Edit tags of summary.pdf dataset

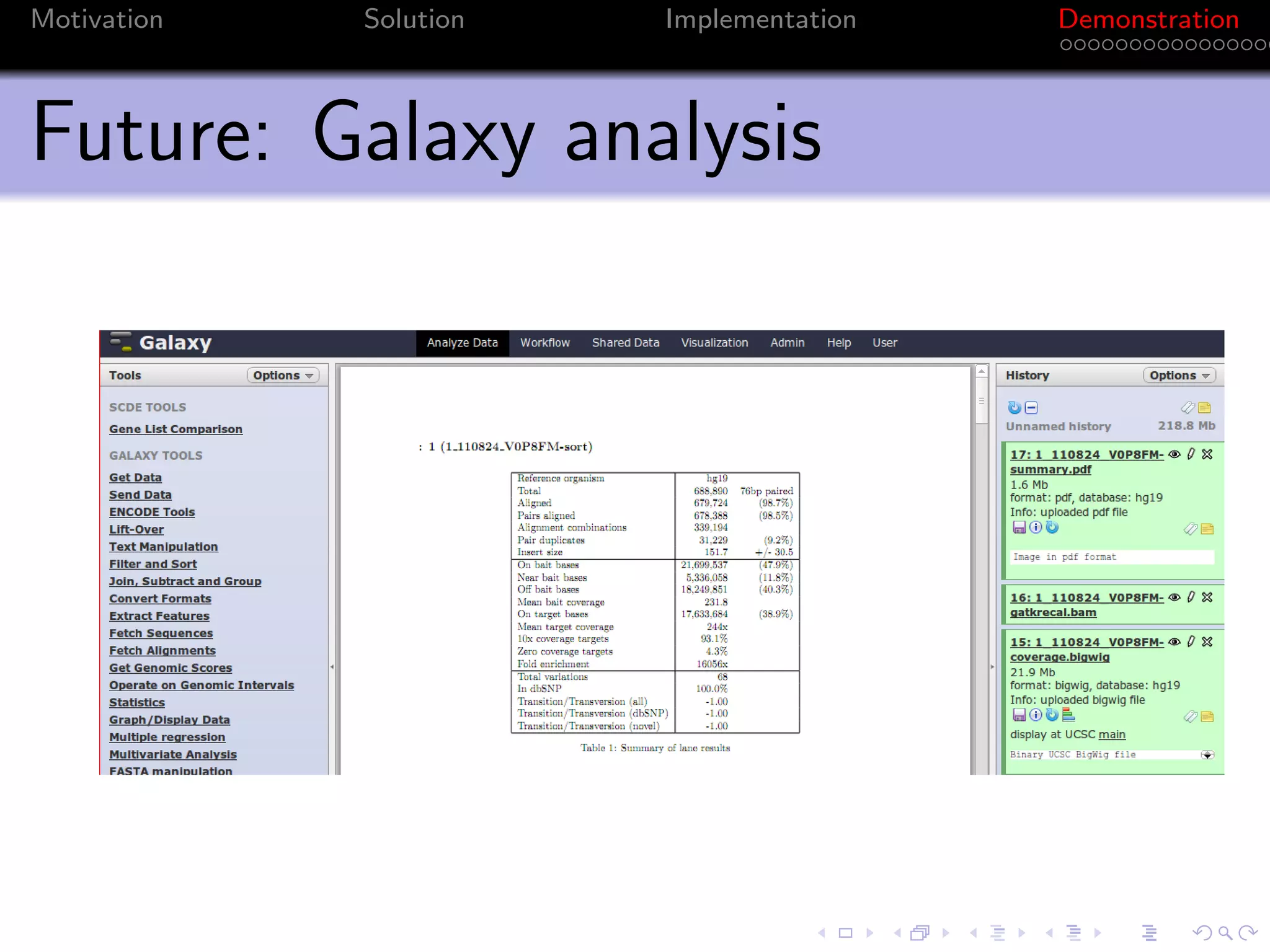coord(1190,529)
